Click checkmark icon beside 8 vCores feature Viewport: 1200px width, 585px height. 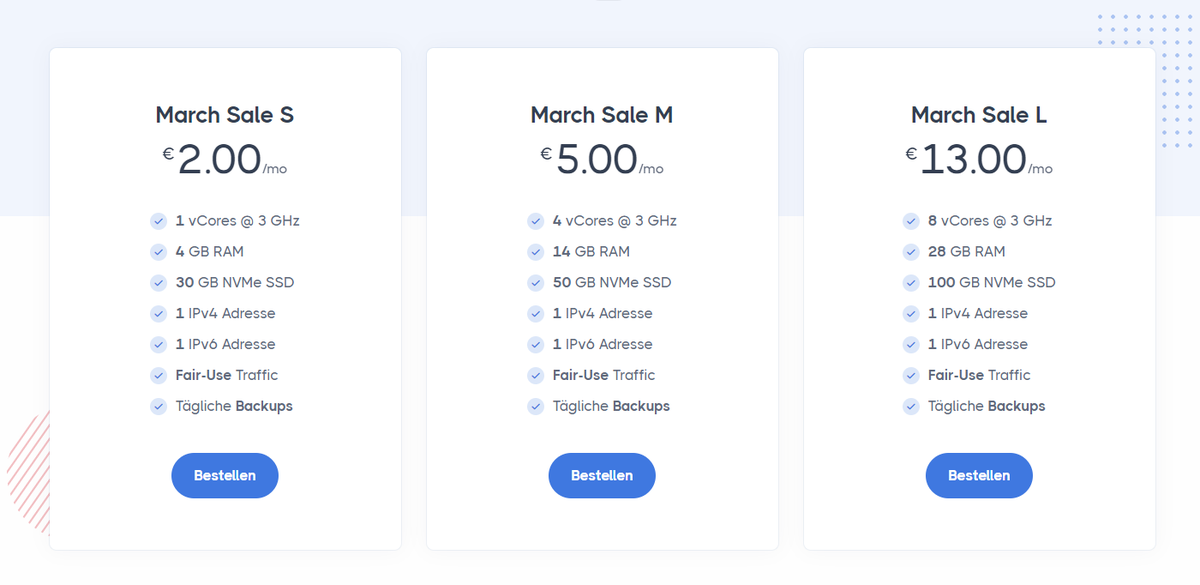point(910,221)
